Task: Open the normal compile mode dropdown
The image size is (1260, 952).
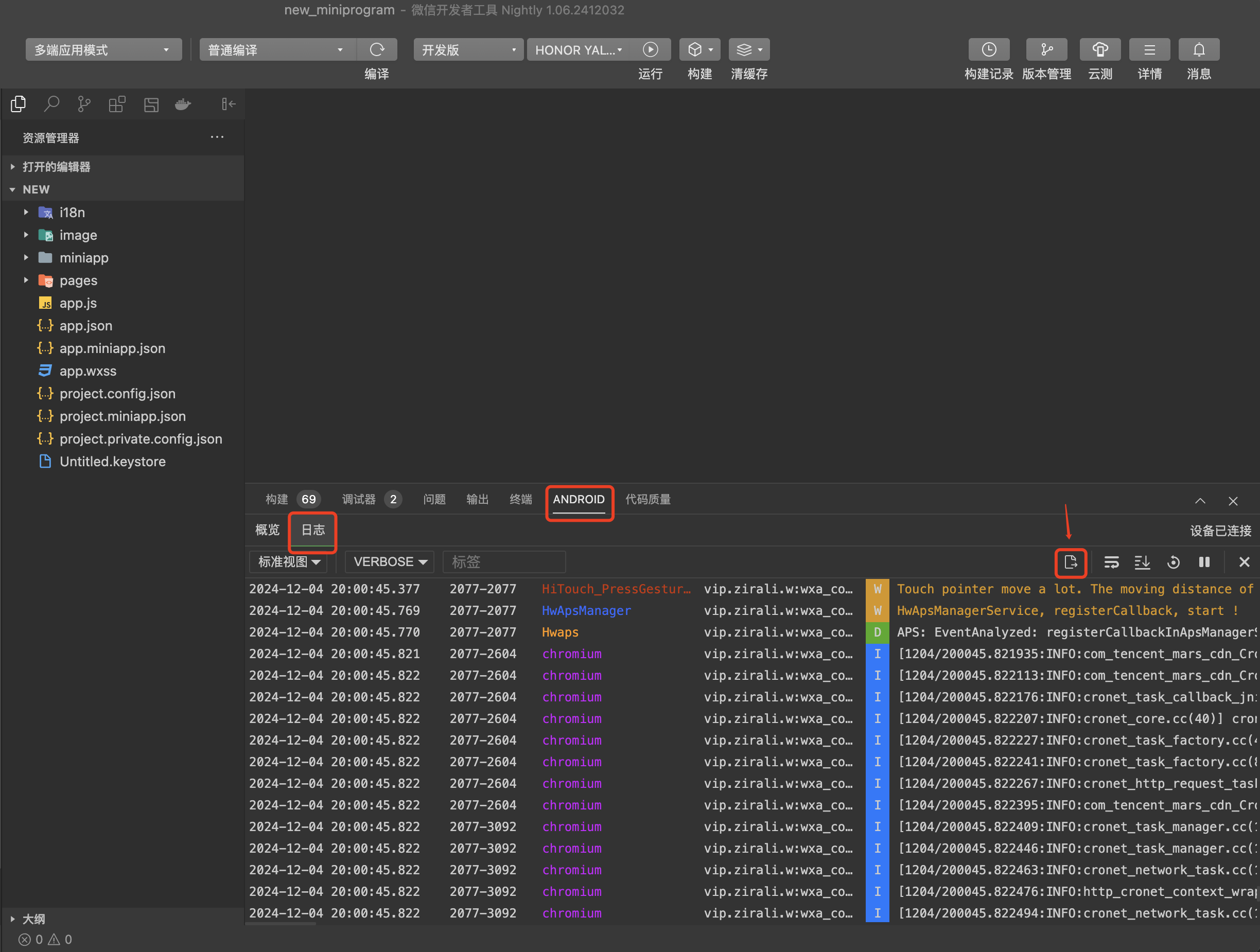Action: coord(278,49)
